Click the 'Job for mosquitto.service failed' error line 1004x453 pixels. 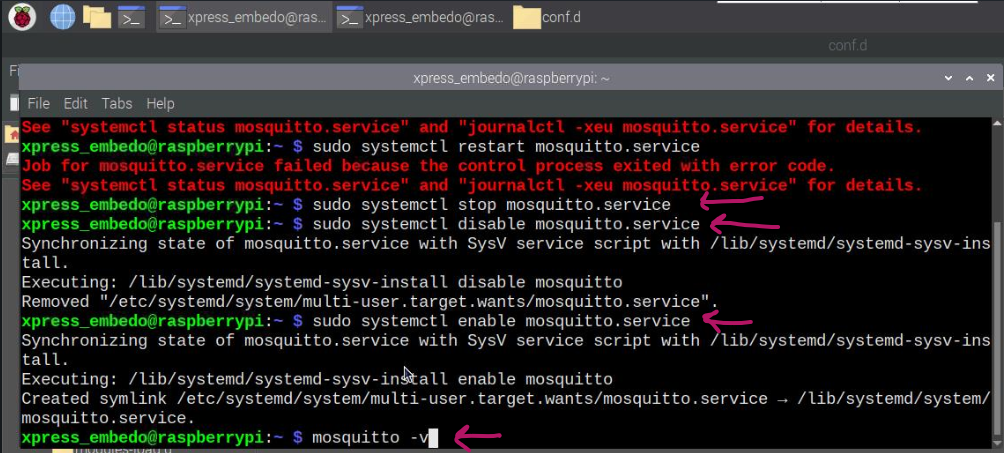(428, 166)
